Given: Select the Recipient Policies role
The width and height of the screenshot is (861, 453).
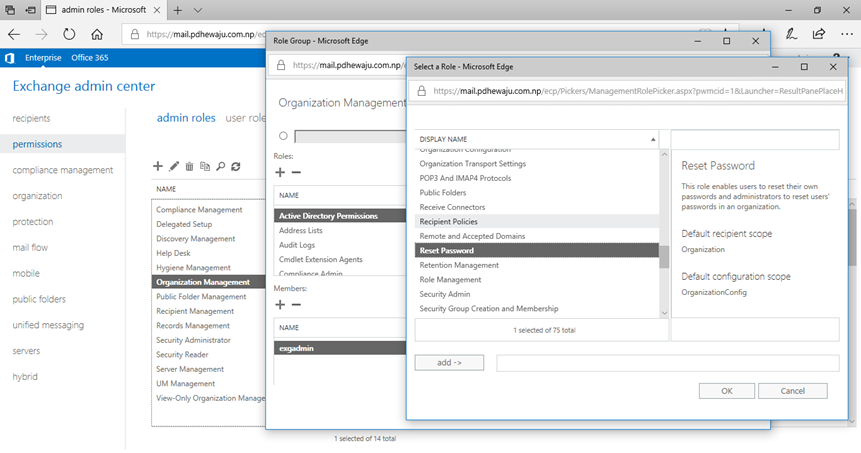Looking at the screenshot, I should tap(448, 221).
